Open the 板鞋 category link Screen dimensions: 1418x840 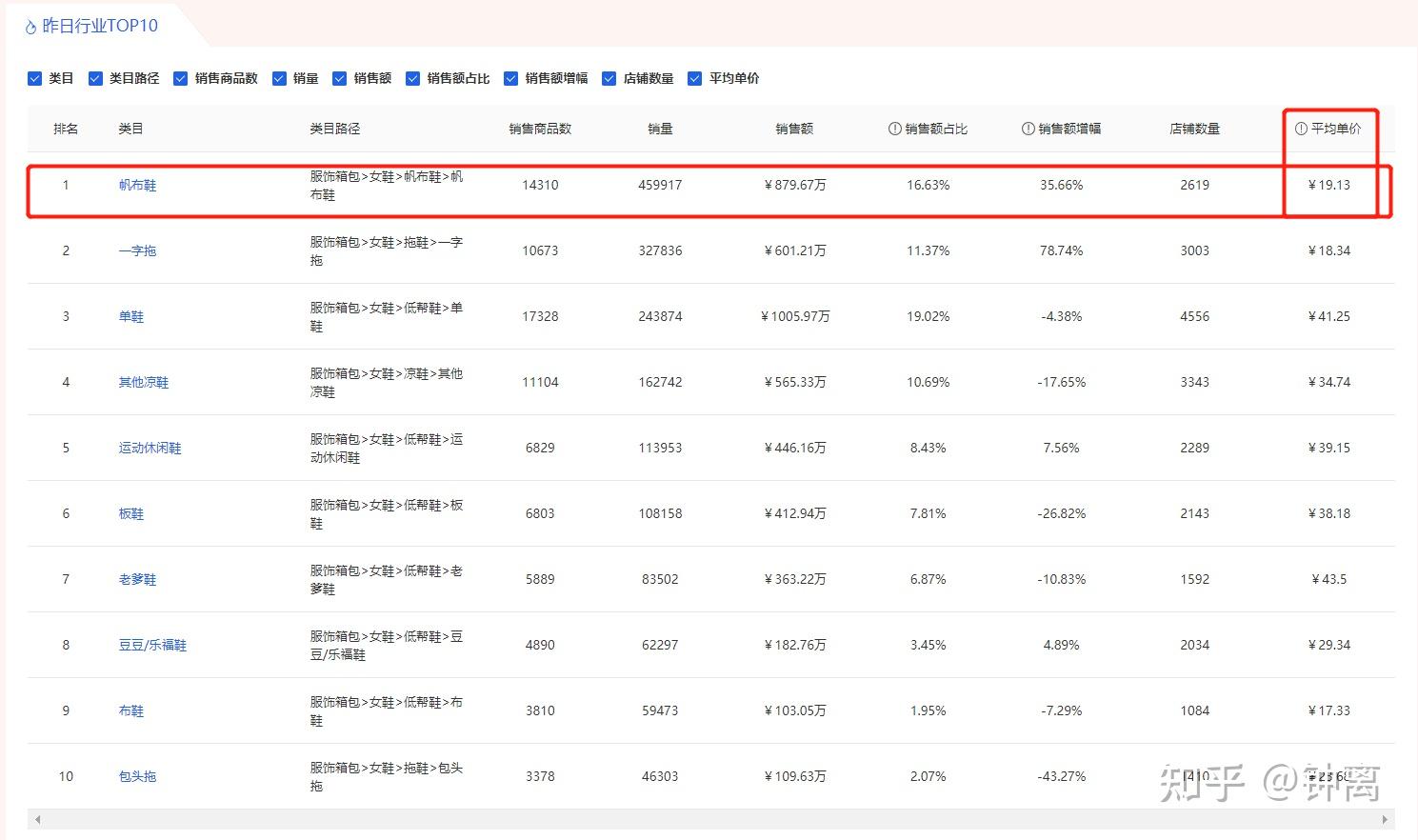[131, 514]
